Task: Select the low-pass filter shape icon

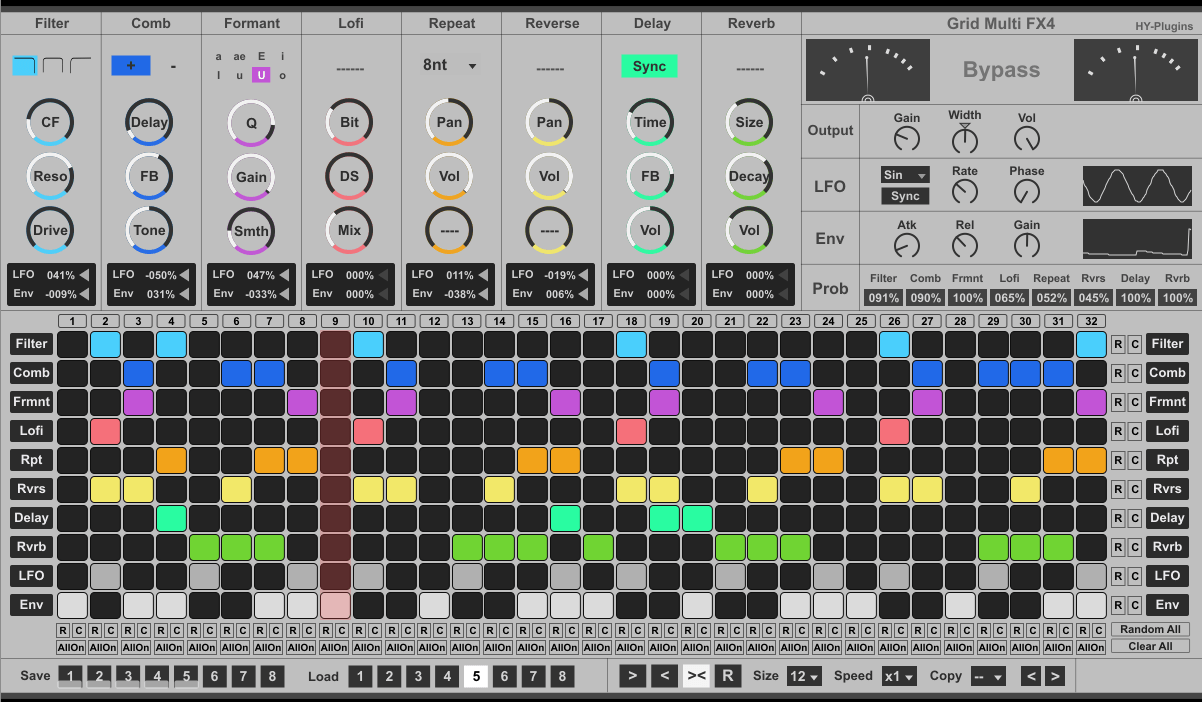Action: [x=24, y=66]
